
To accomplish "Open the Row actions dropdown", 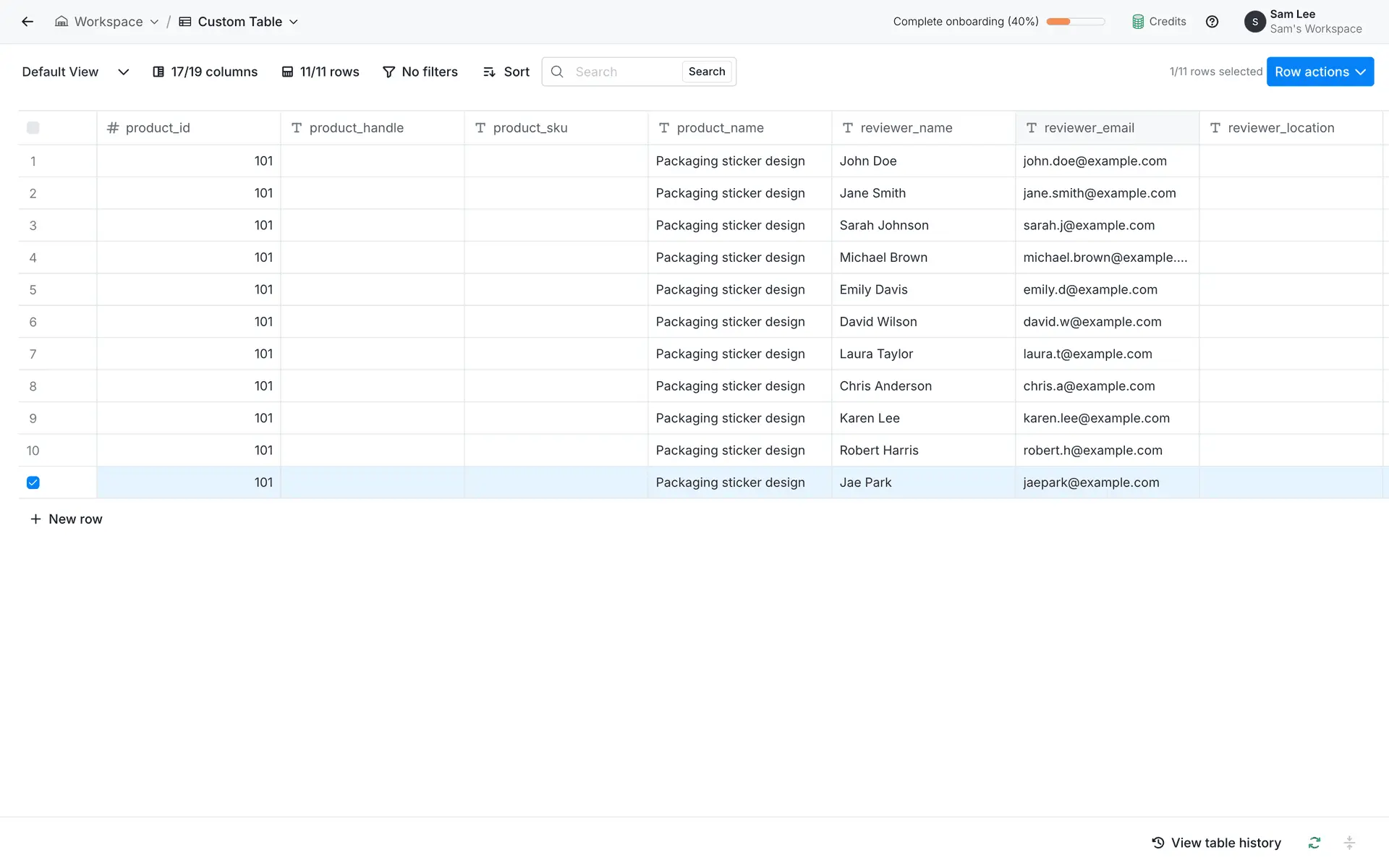I will coord(1320,72).
